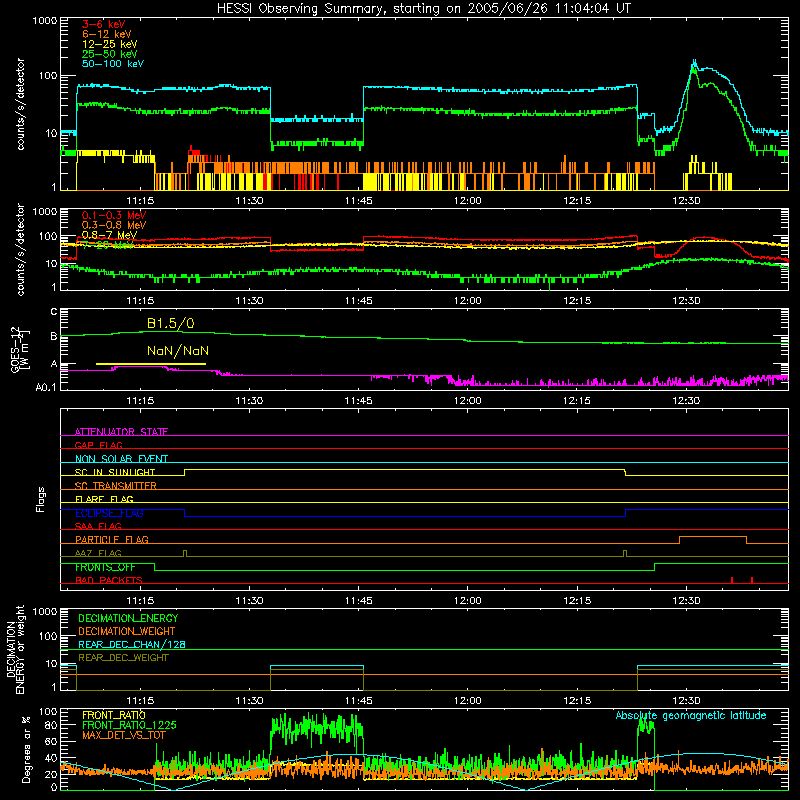800x800 pixels.
Task: Click the 12:00 tick label under GOES panel
Action: [467, 401]
